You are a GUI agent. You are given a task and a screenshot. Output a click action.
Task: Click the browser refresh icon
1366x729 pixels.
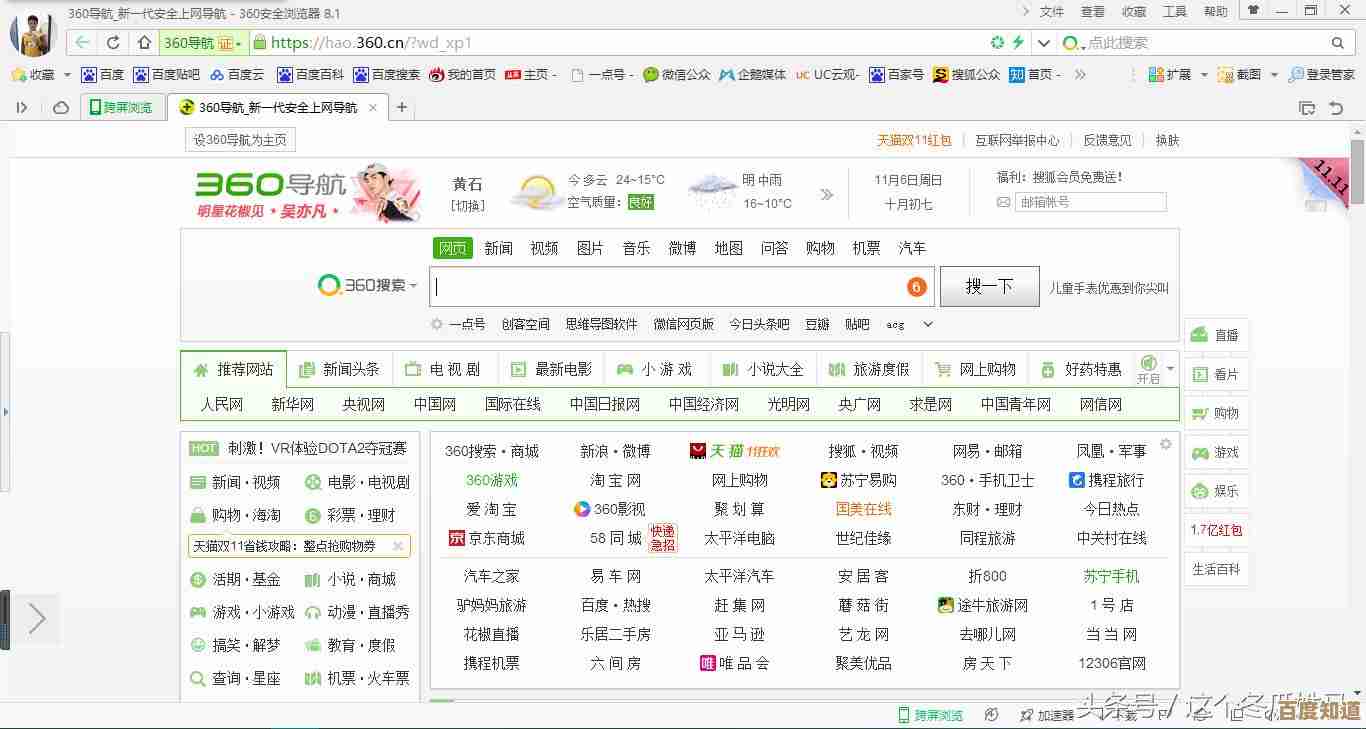[113, 43]
